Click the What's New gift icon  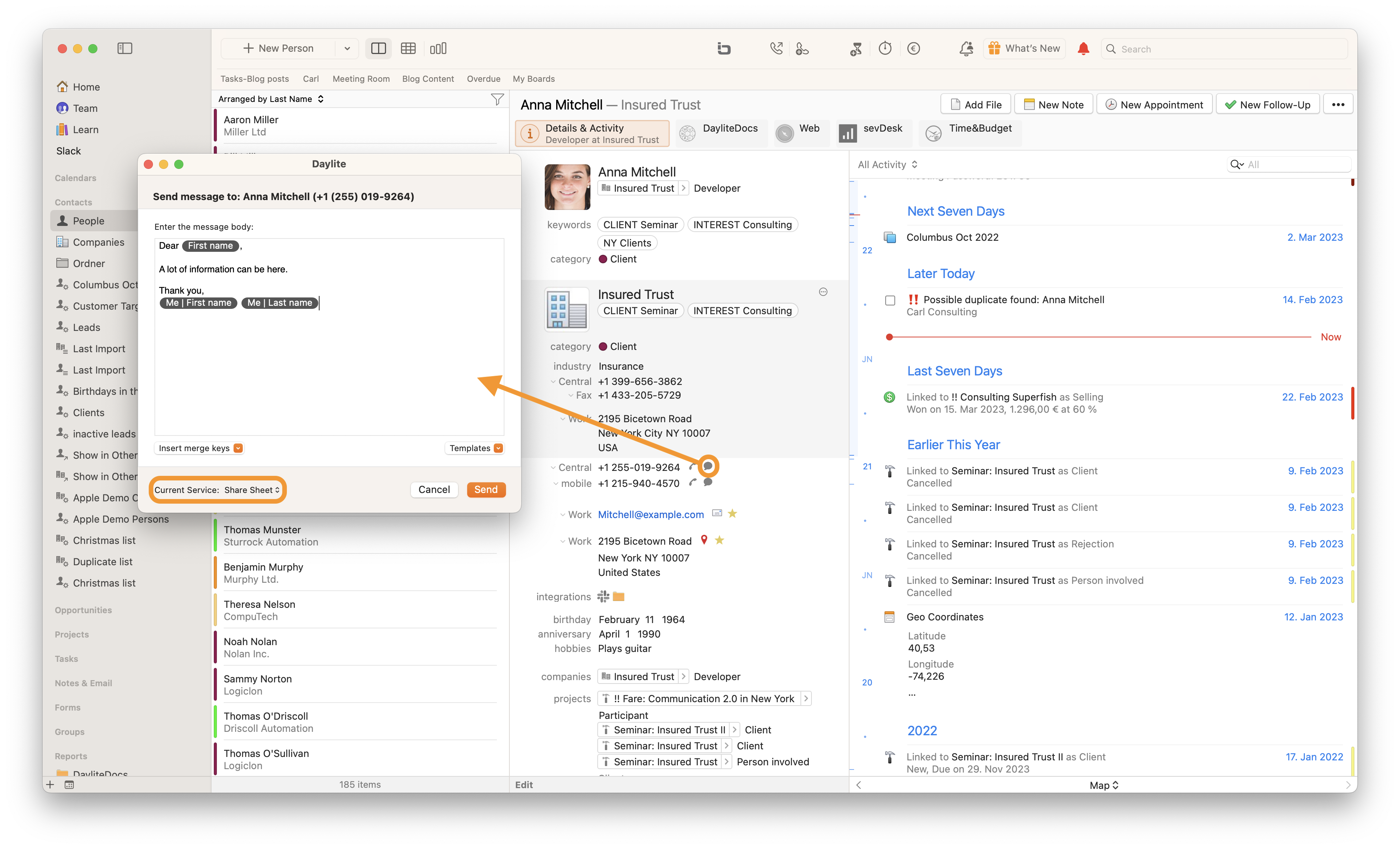point(994,48)
